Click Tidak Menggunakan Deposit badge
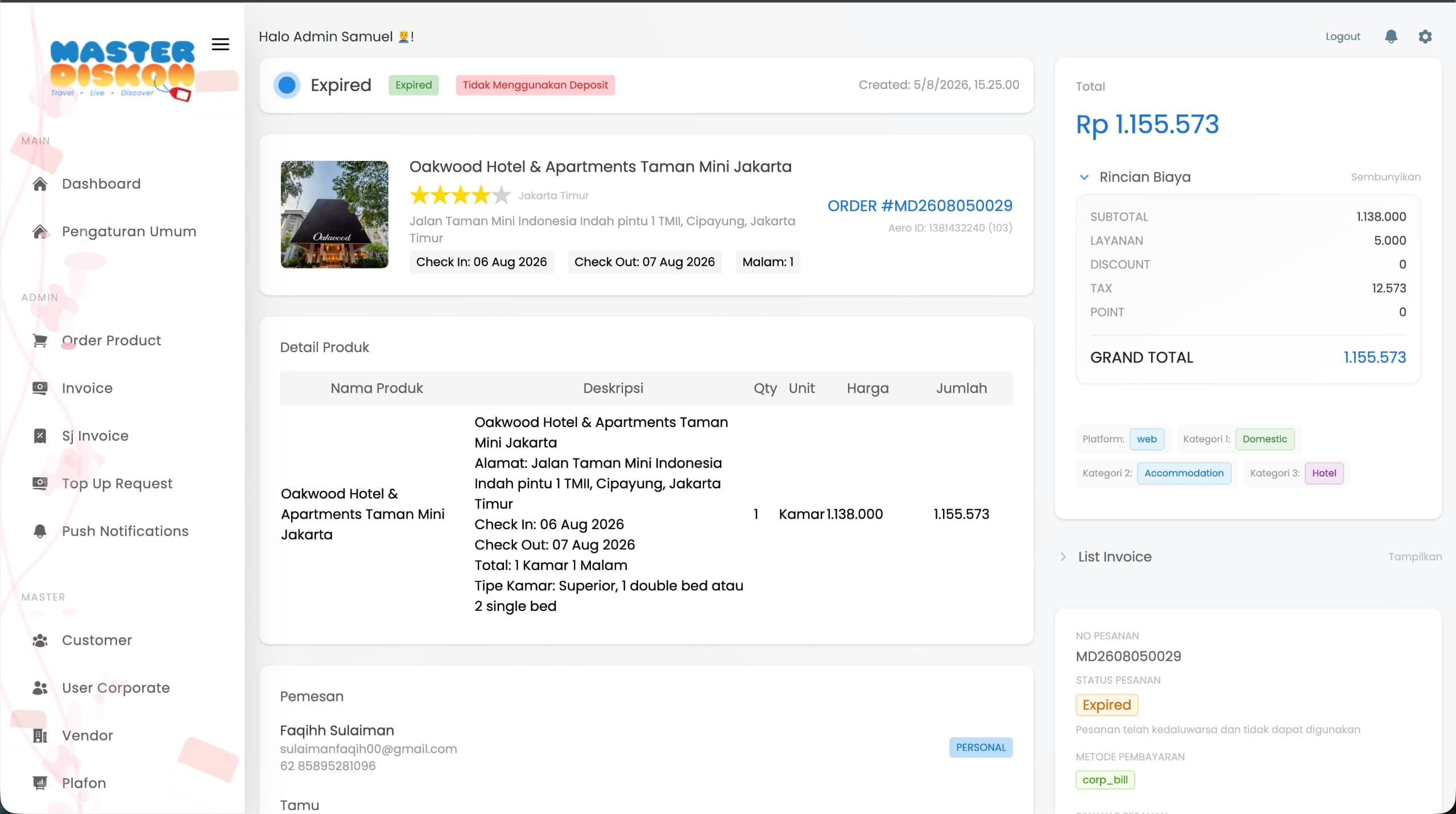The image size is (1456, 814). pyautogui.click(x=535, y=85)
